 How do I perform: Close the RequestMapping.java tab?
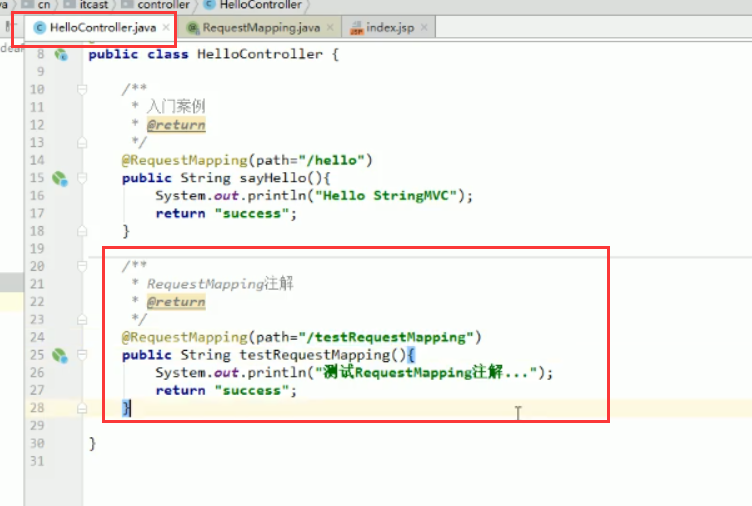click(x=330, y=27)
